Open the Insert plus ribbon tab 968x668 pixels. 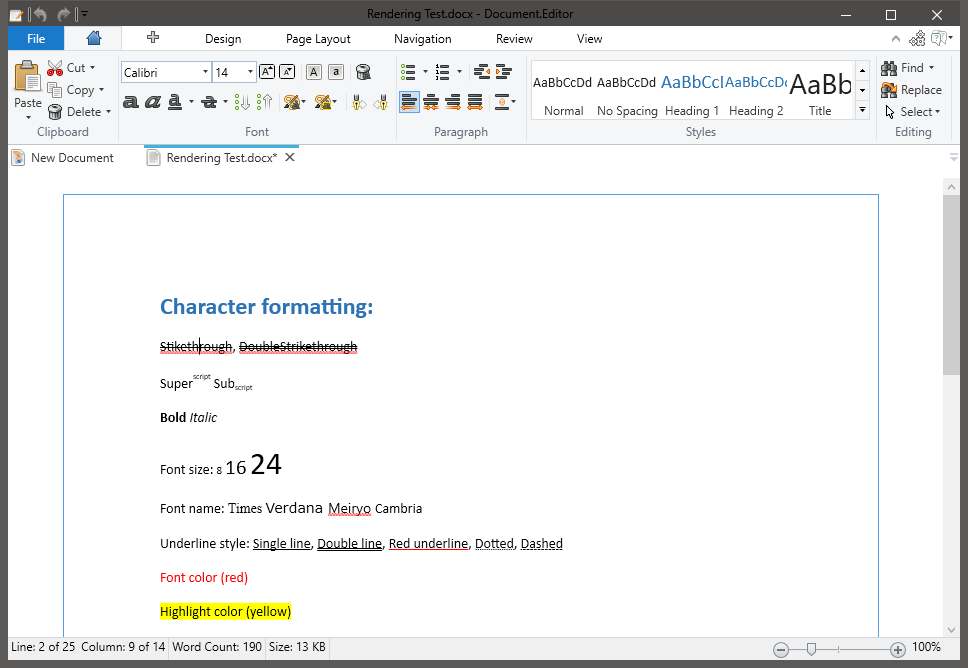coord(153,38)
